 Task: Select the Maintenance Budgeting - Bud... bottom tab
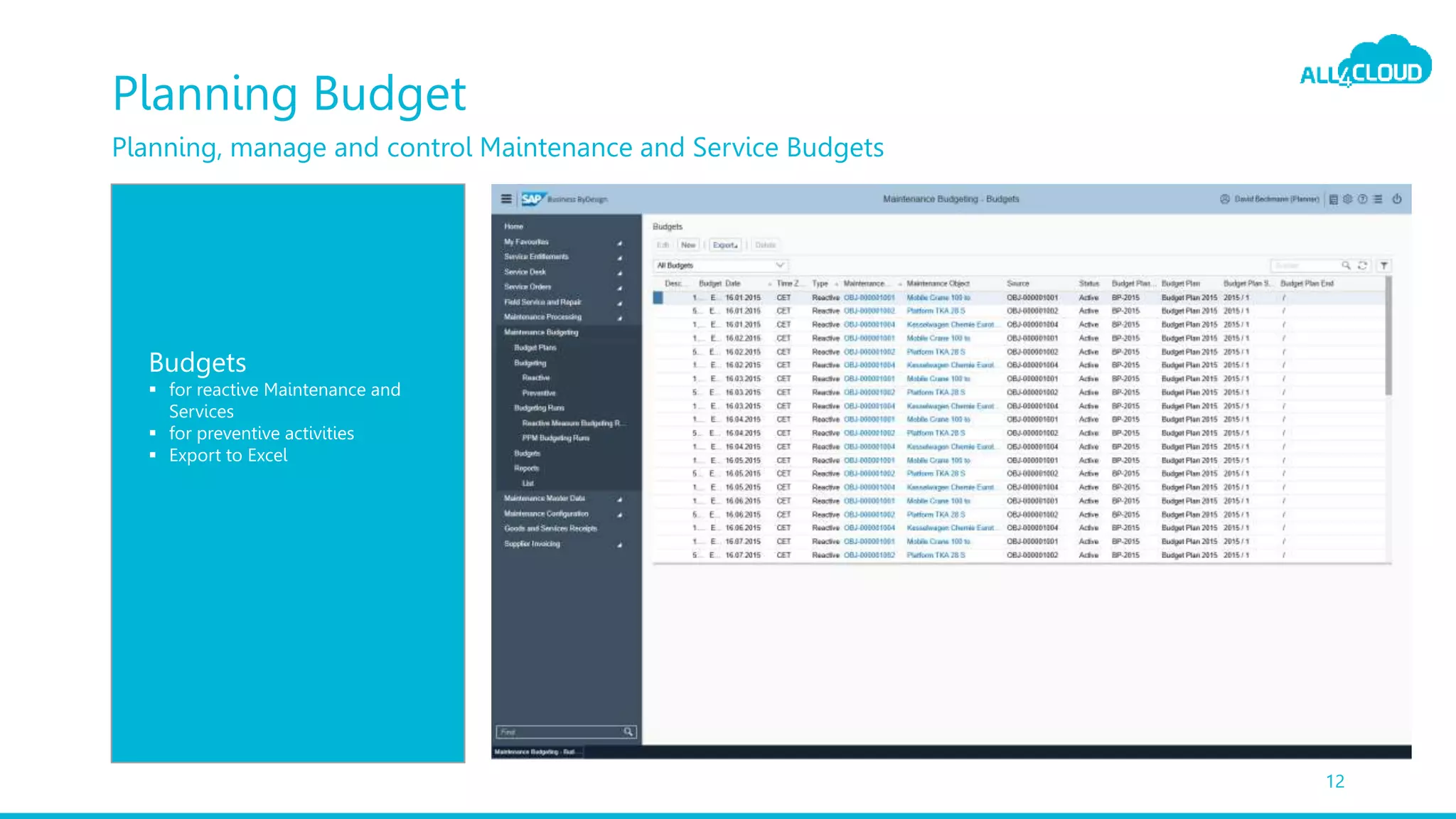(x=537, y=751)
